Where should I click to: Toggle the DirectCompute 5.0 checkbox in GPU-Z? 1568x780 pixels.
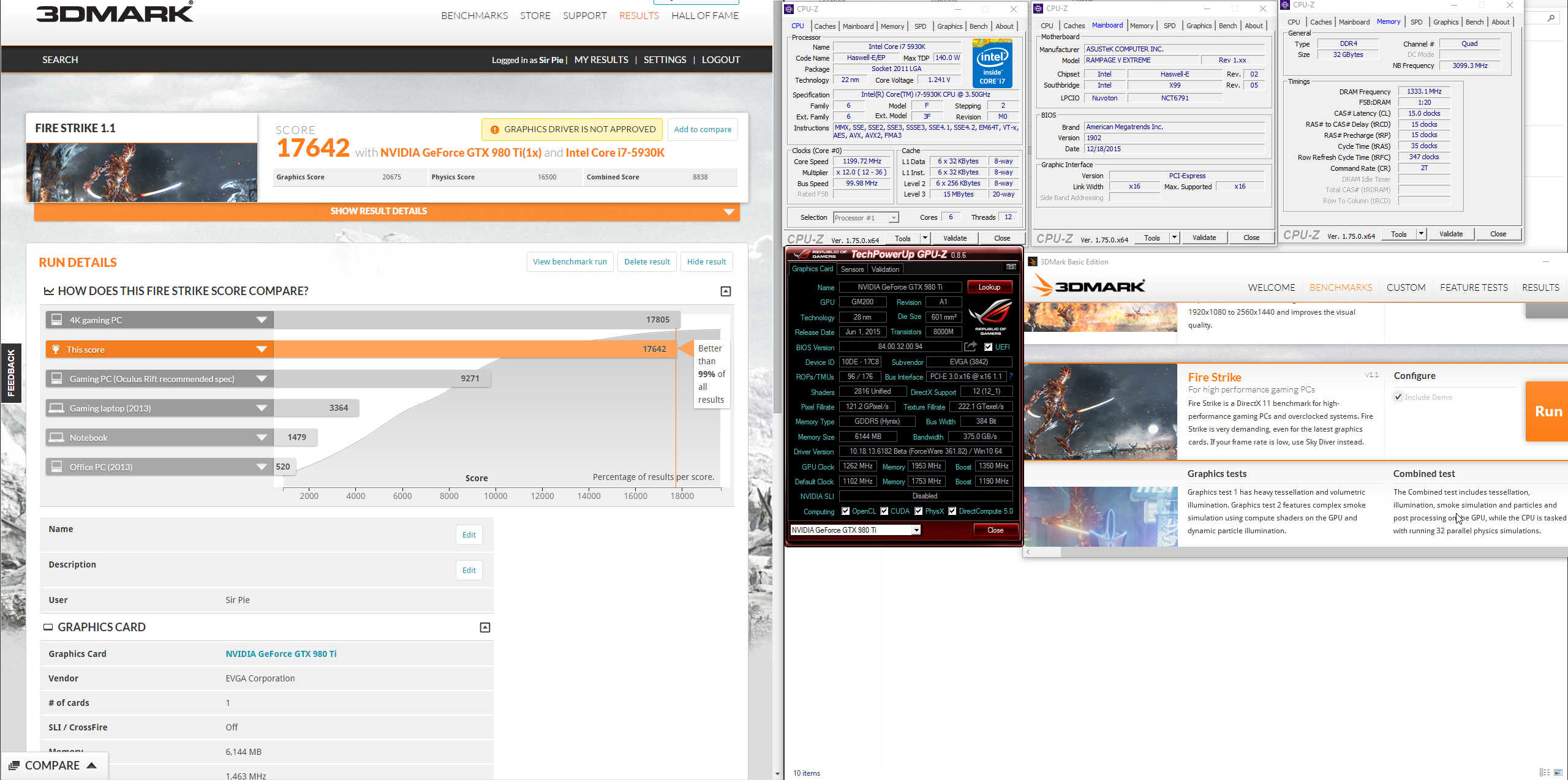click(x=952, y=511)
